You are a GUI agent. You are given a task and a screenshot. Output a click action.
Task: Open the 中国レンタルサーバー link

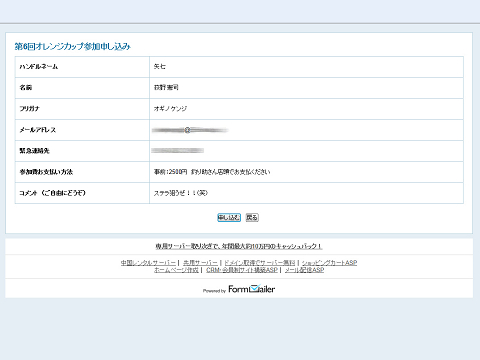point(148,263)
